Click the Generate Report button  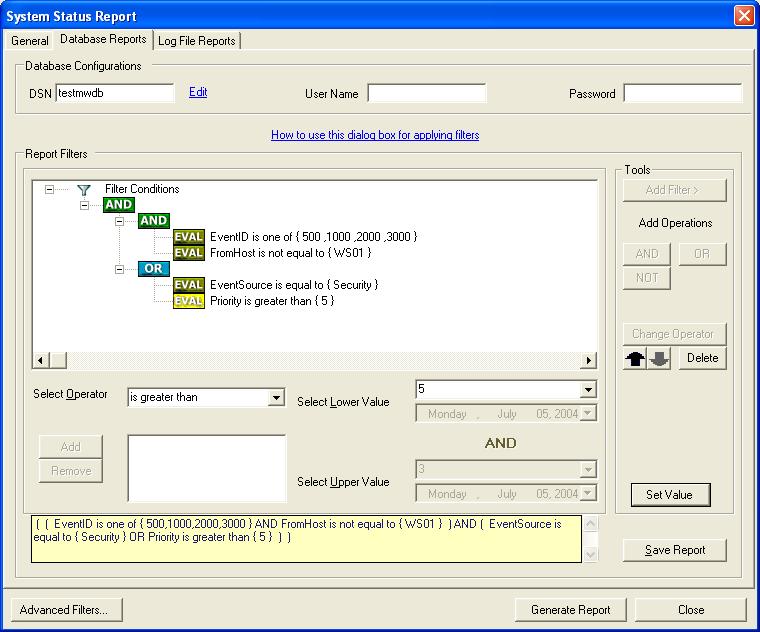[570, 610]
